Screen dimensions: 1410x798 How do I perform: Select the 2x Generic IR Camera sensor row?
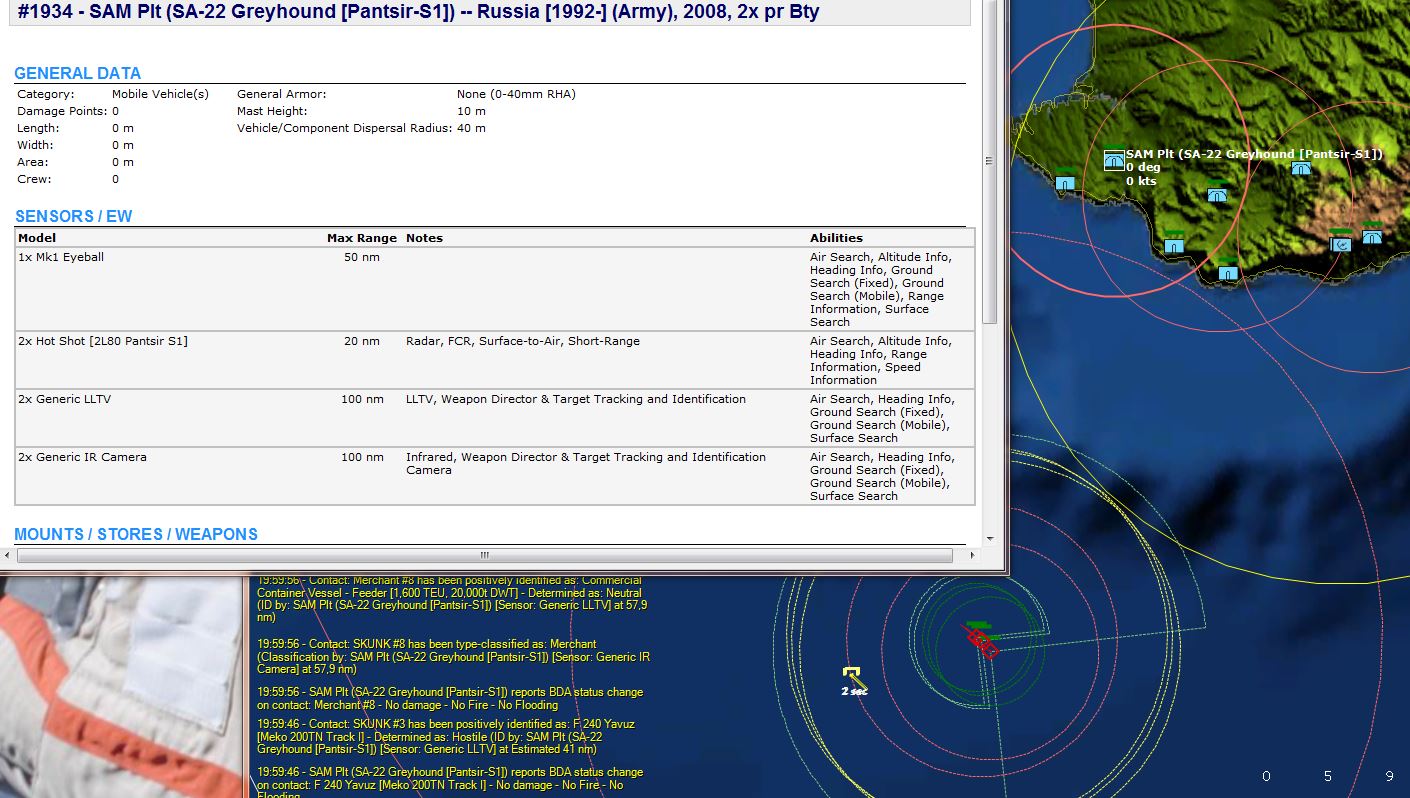[495, 476]
